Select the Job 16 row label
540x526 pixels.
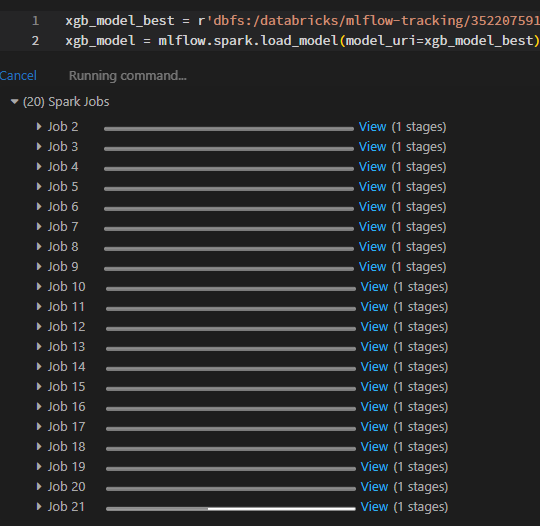coord(66,406)
